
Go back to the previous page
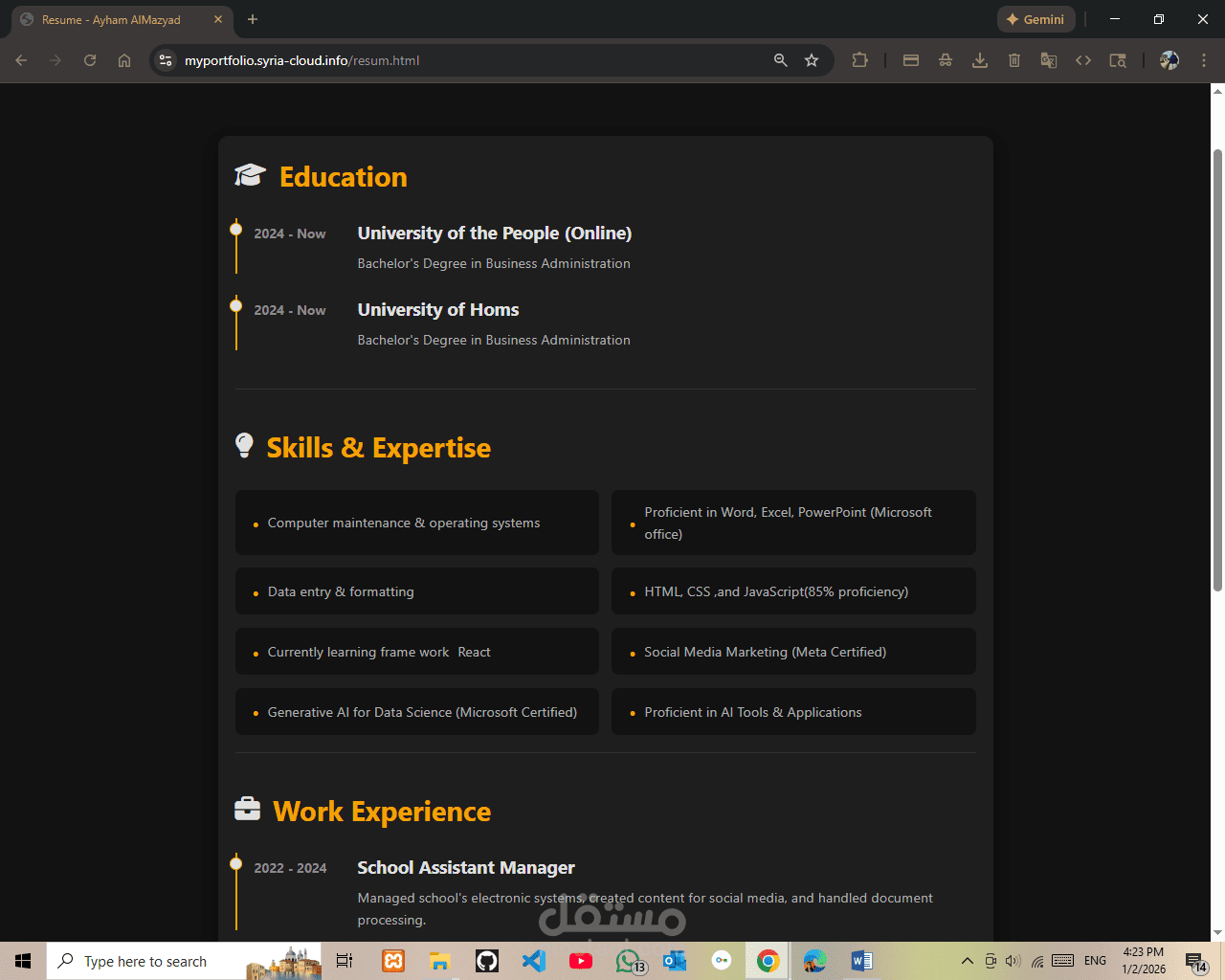(21, 60)
